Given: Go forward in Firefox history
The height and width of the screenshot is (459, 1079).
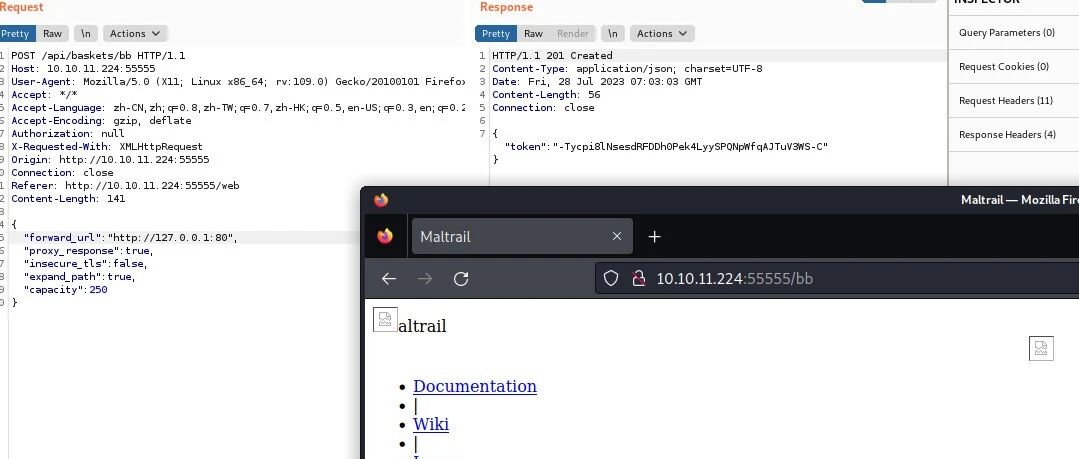Looking at the screenshot, I should (x=425, y=278).
